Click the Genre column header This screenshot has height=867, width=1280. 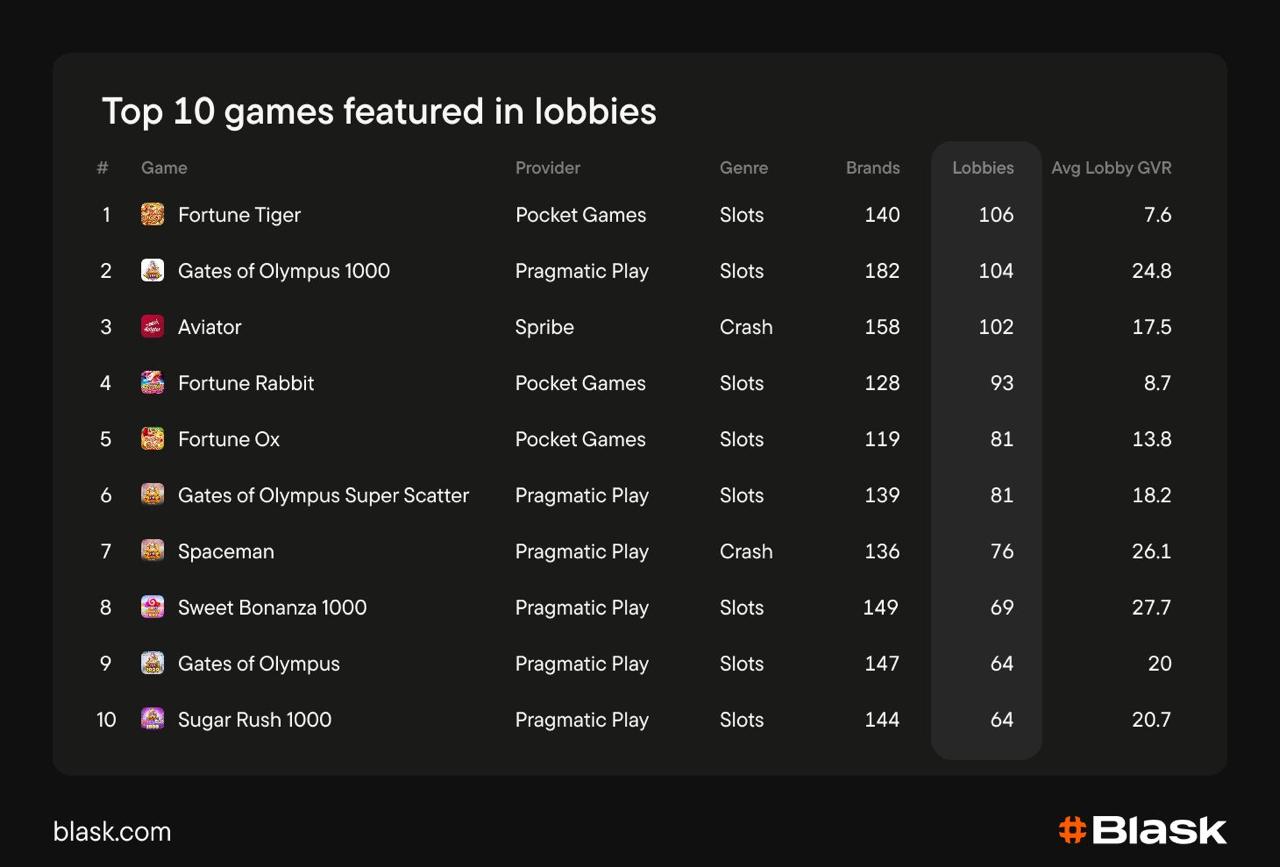pos(743,168)
